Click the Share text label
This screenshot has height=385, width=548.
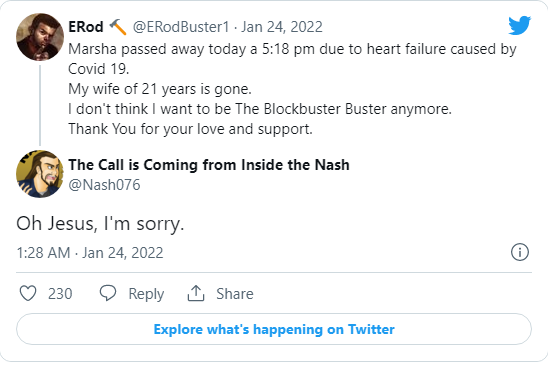coord(235,293)
